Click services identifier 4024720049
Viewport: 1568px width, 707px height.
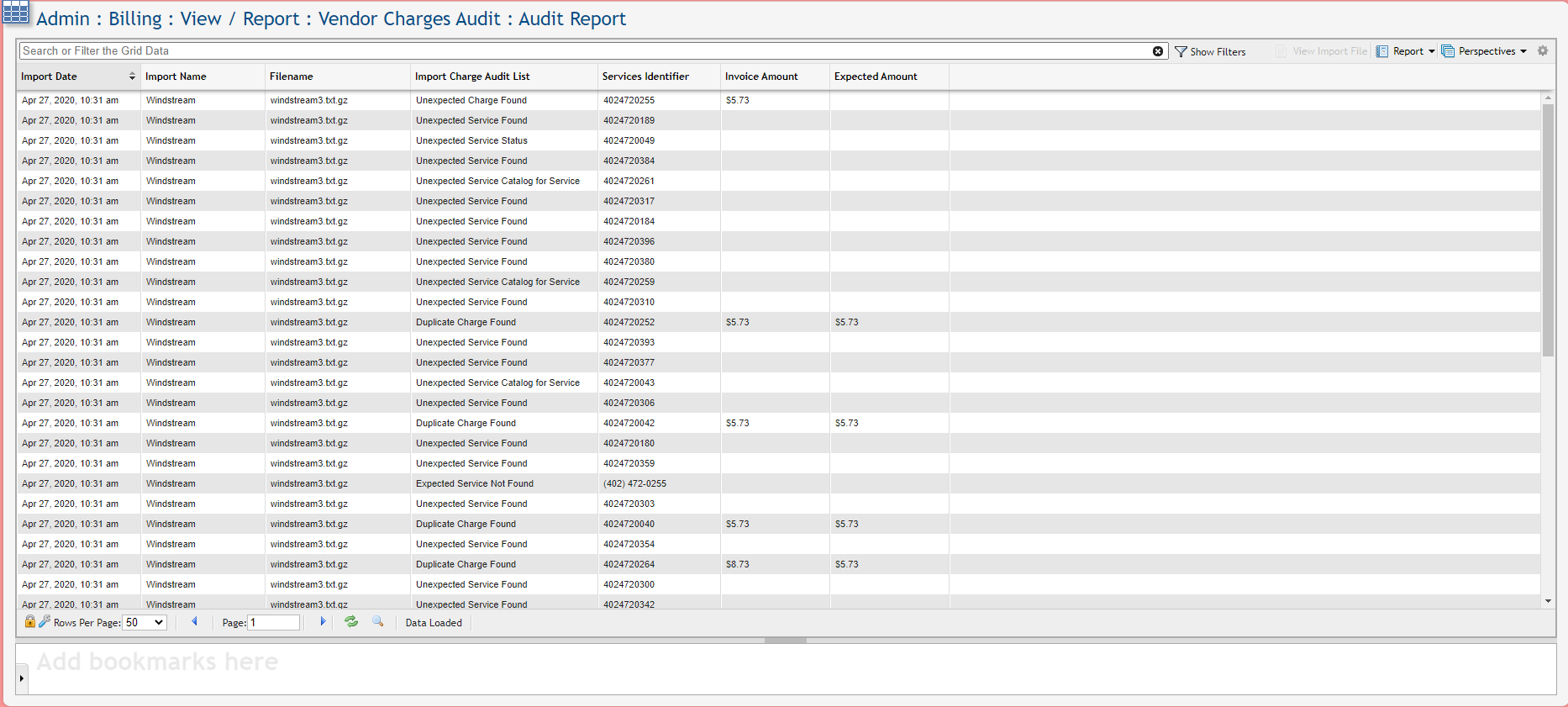coord(629,140)
